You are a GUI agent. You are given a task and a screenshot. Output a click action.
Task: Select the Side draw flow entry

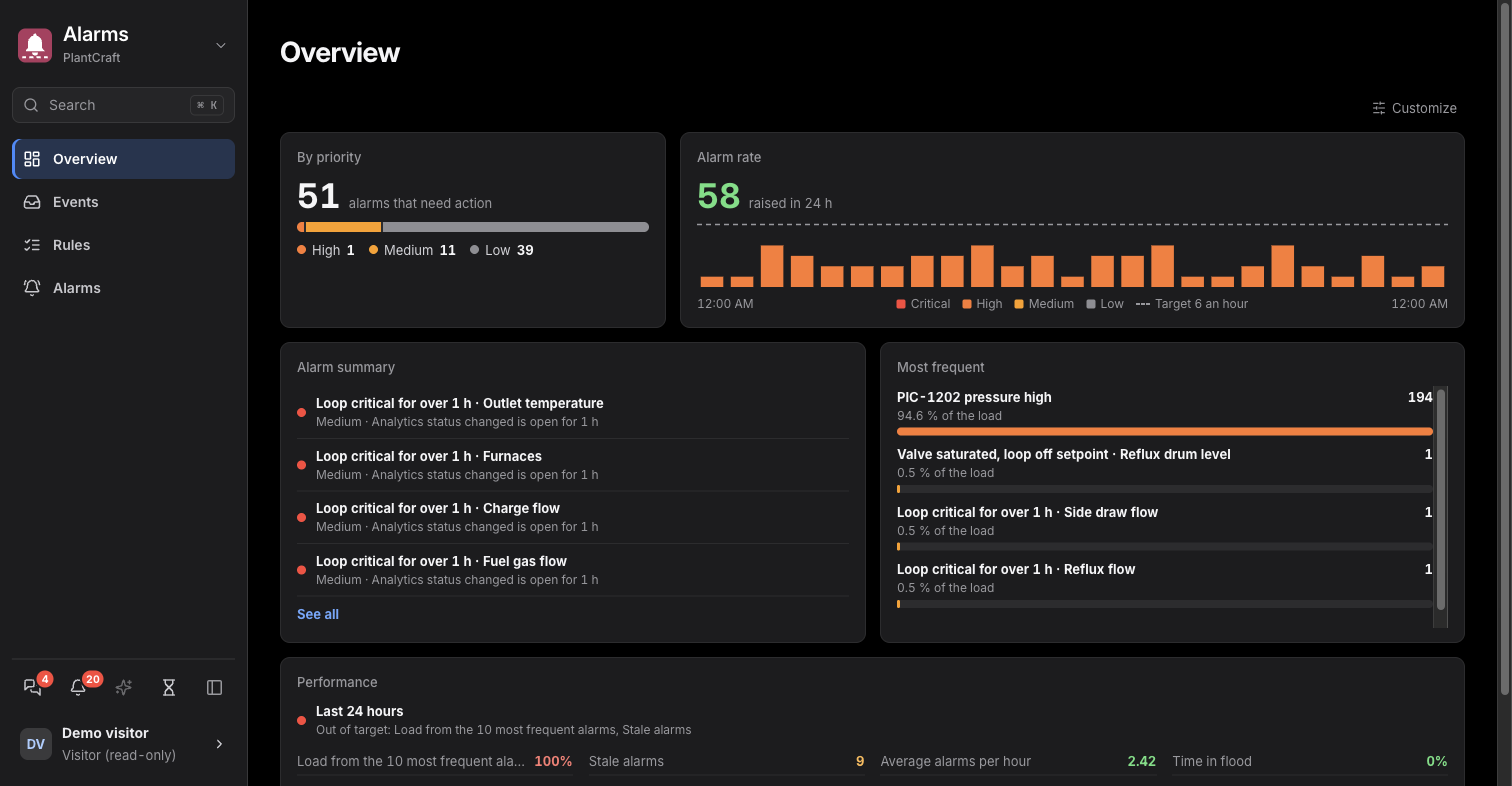pyautogui.click(x=1165, y=527)
